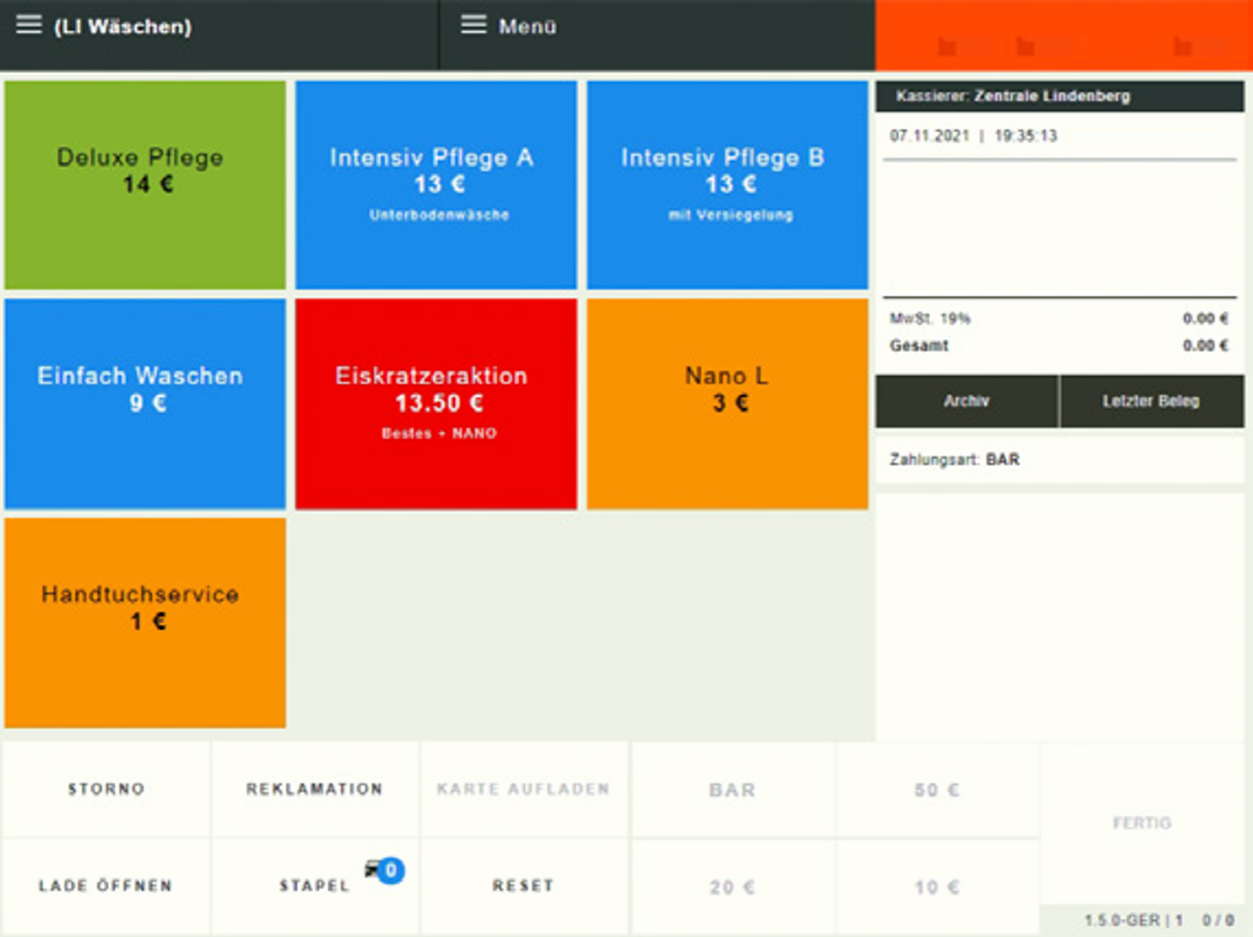Click the time 19:35:13
Screen dimensions: 1253x937
(x=1026, y=136)
